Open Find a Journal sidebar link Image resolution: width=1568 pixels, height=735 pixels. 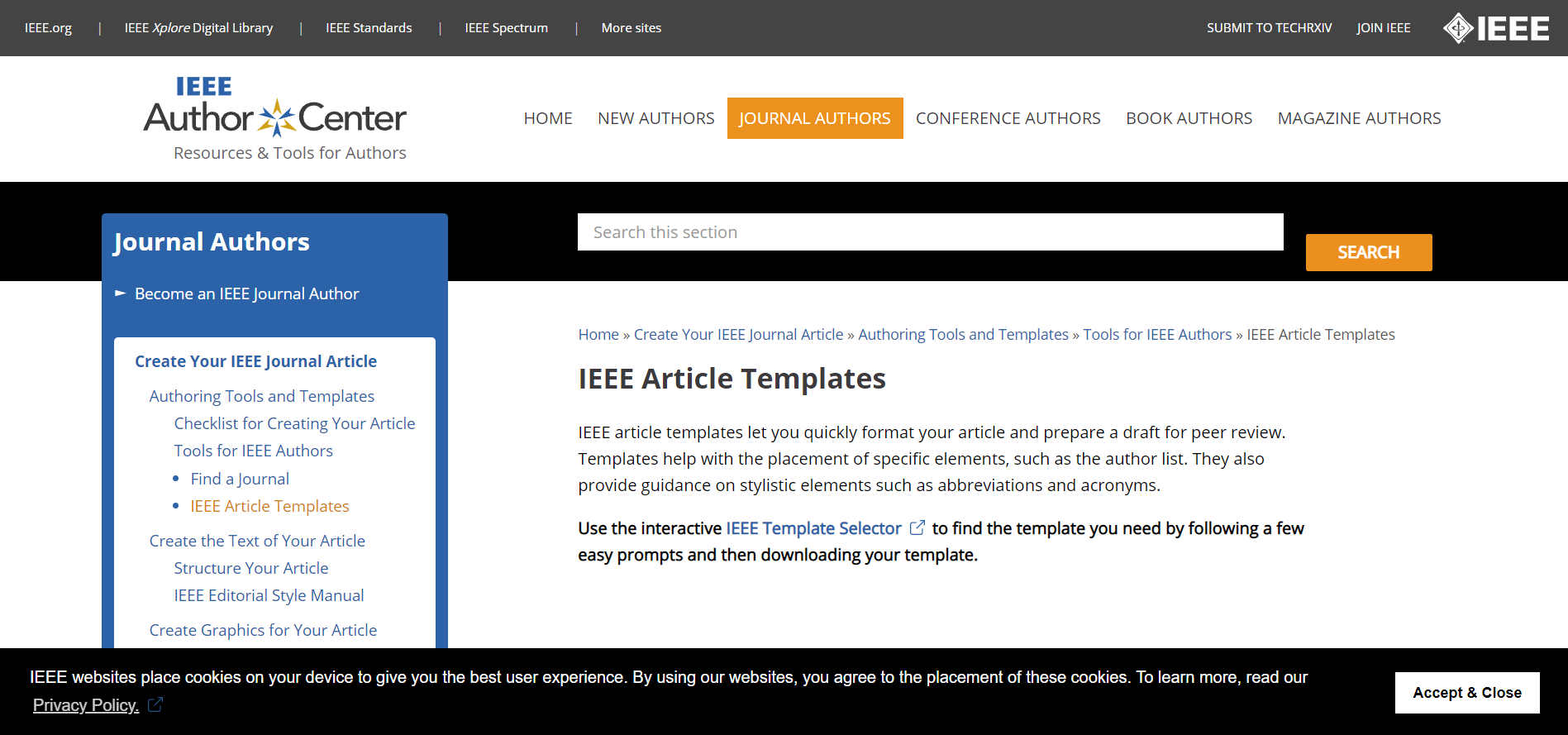240,479
